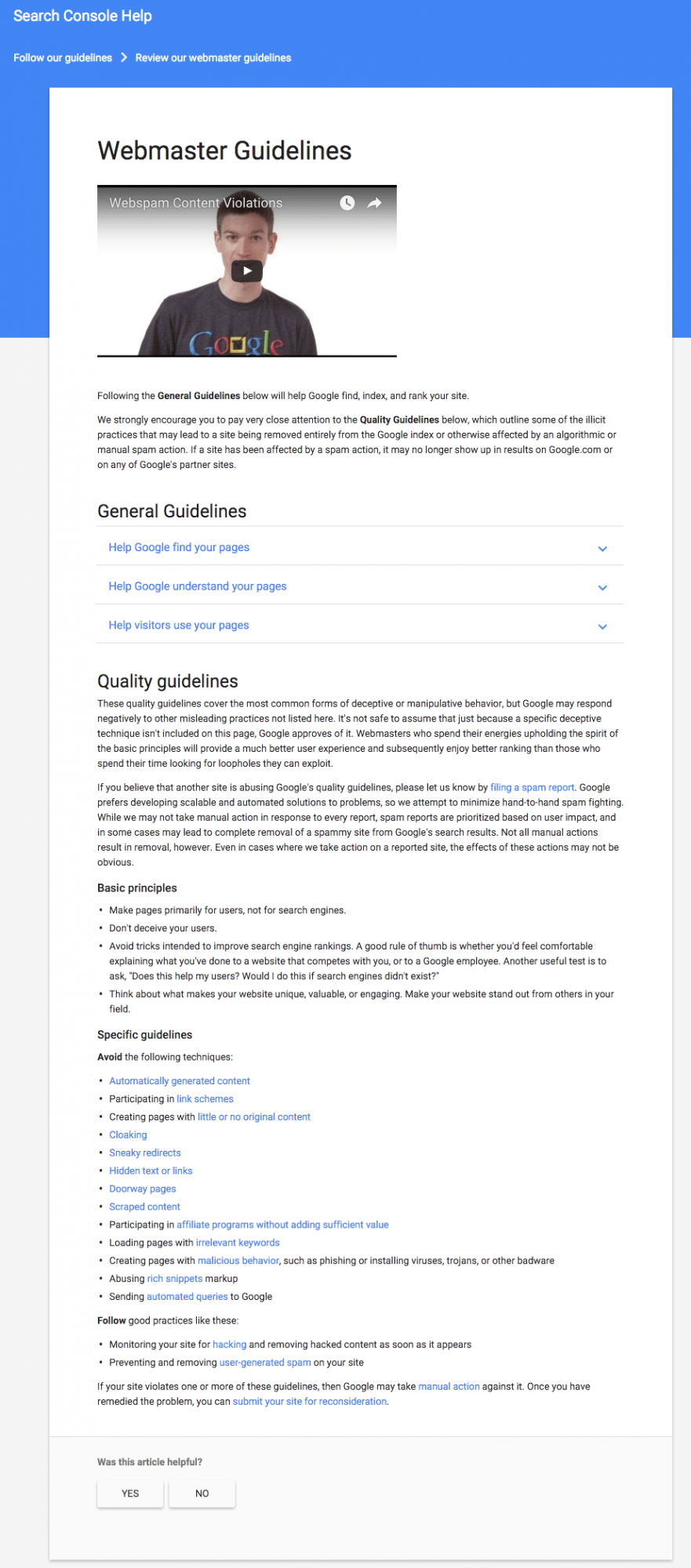
Task: Expand the Help Google find your pages chevron
Action: [x=602, y=549]
